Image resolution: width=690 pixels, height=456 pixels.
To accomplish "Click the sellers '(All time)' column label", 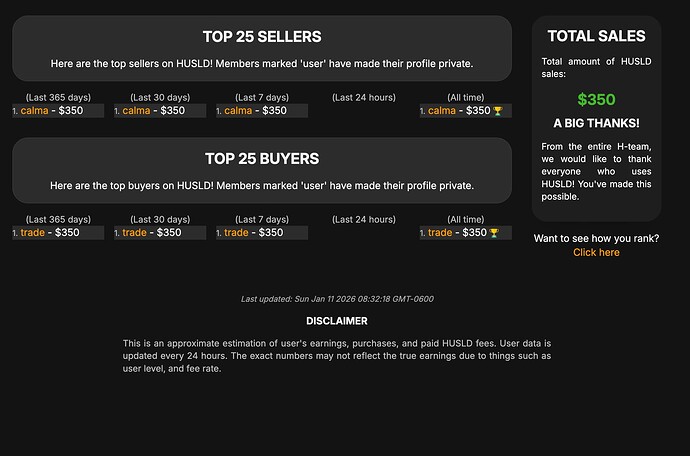I will (x=466, y=98).
